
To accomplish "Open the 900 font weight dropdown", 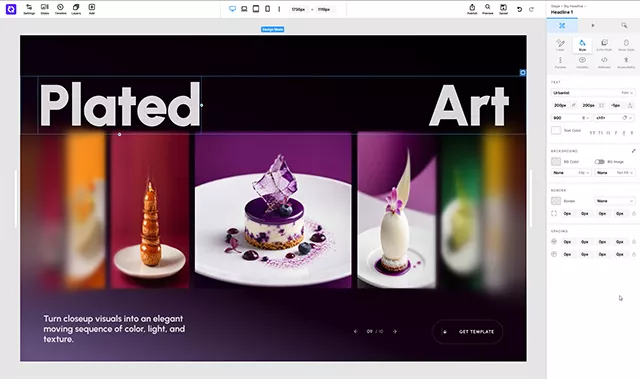I will pos(571,117).
